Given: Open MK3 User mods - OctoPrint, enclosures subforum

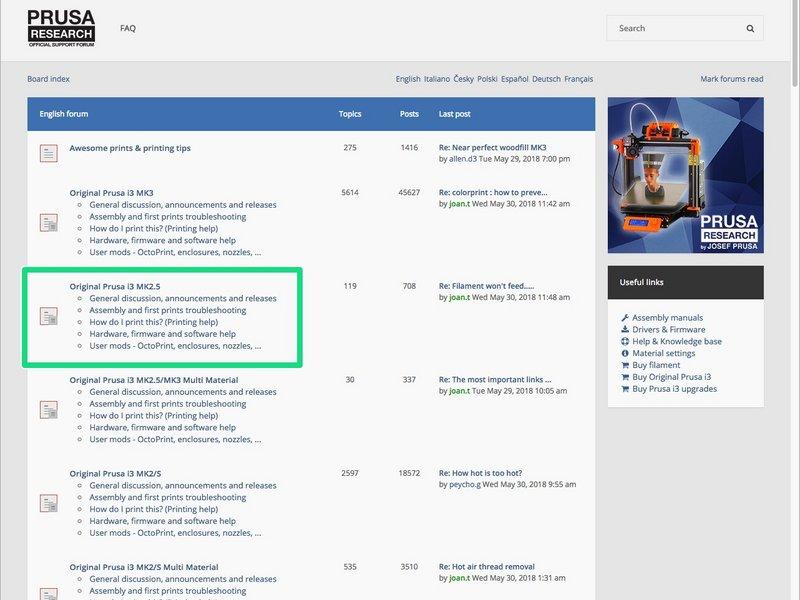Looking at the screenshot, I should pos(175,252).
